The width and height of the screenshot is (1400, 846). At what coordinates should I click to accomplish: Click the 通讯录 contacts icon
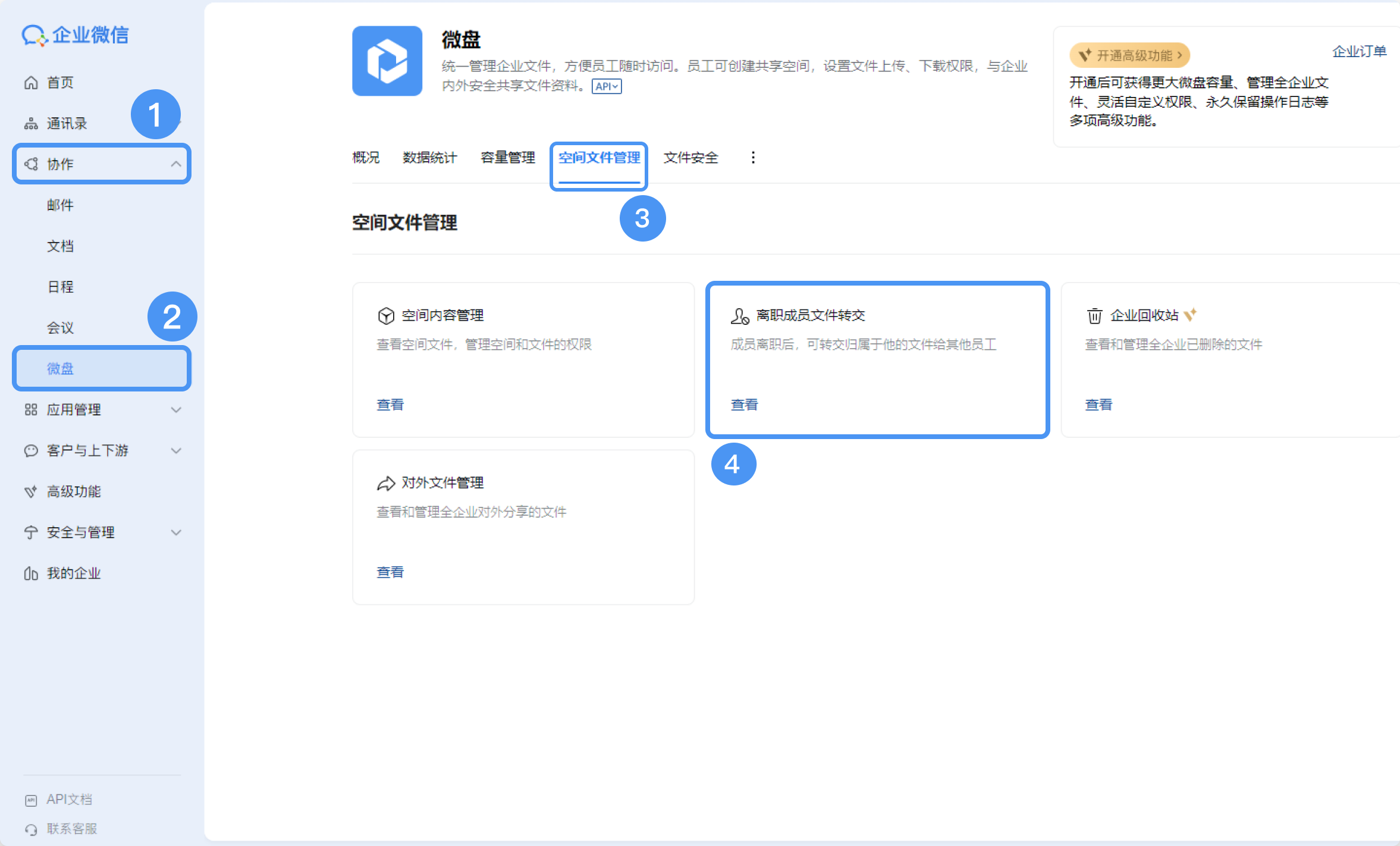coord(31,124)
